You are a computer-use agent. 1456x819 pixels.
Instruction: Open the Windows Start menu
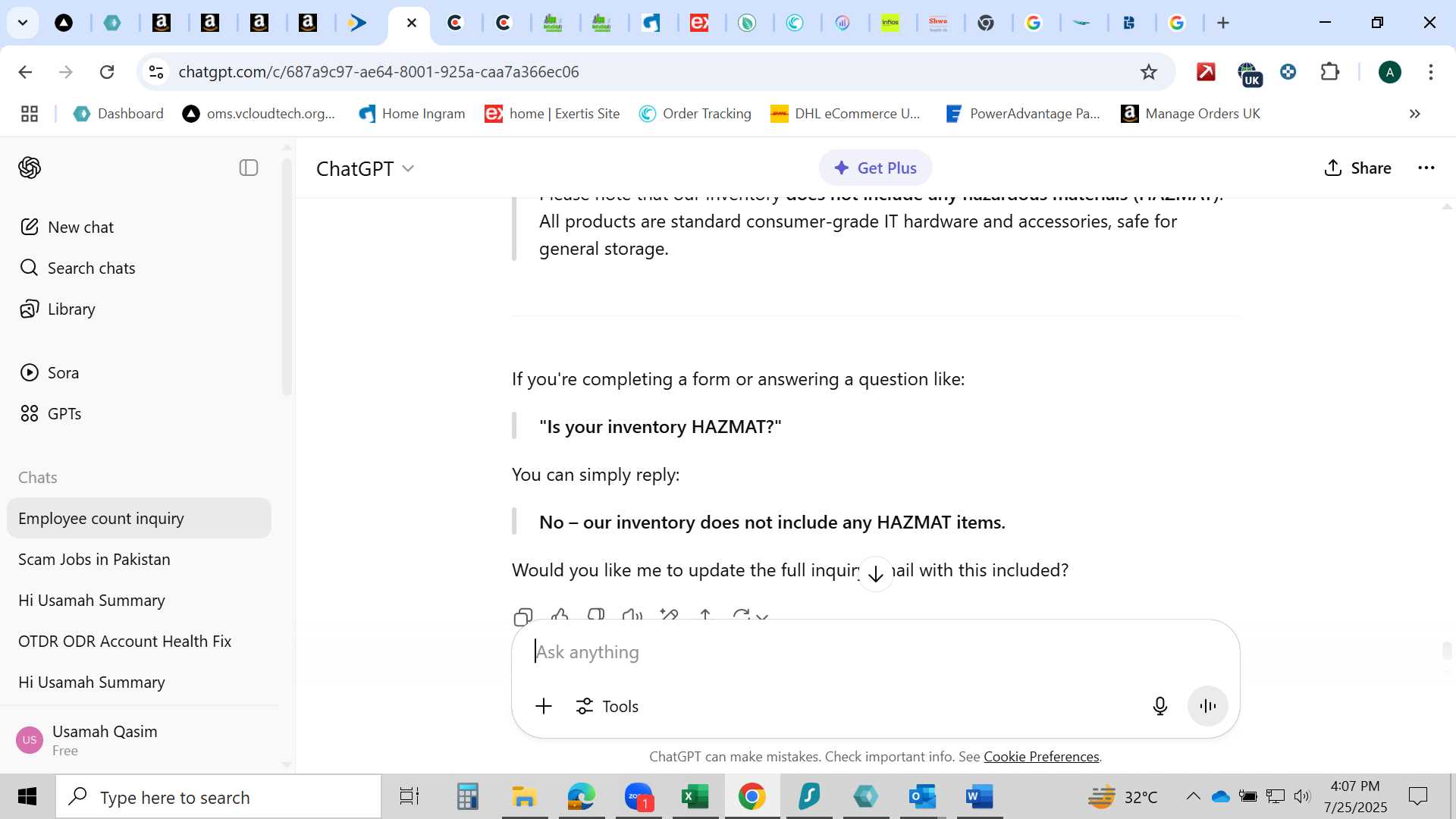tap(27, 796)
